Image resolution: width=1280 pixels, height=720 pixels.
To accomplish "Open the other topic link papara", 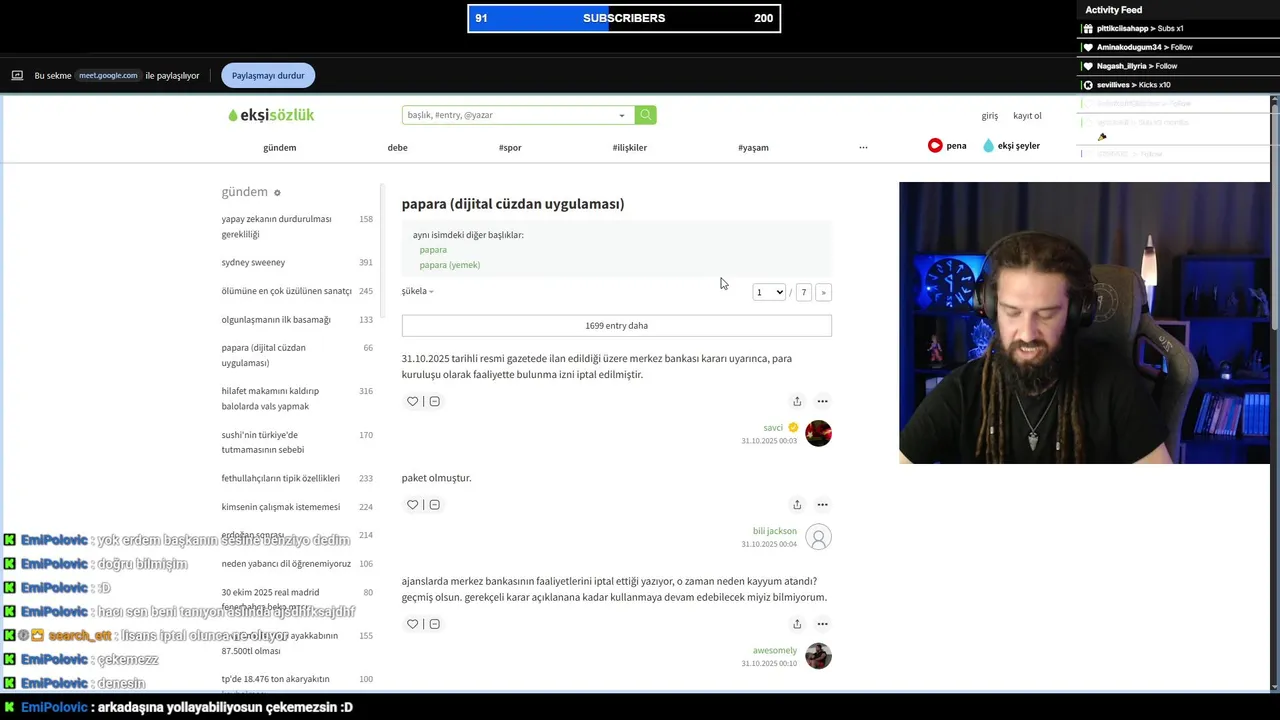I will click(x=433, y=250).
